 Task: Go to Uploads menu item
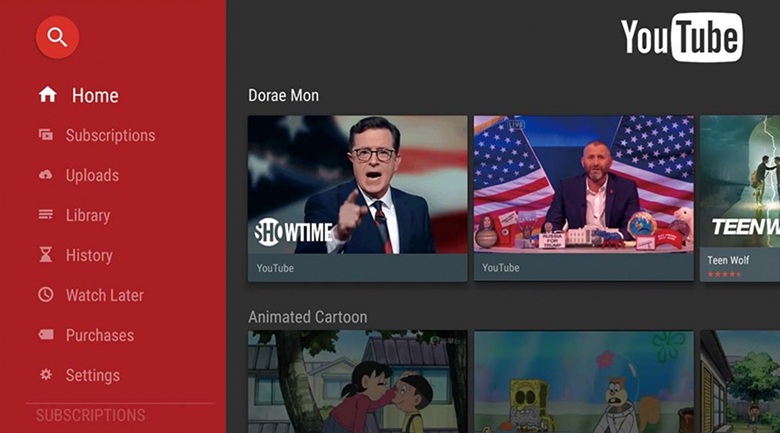(79, 175)
